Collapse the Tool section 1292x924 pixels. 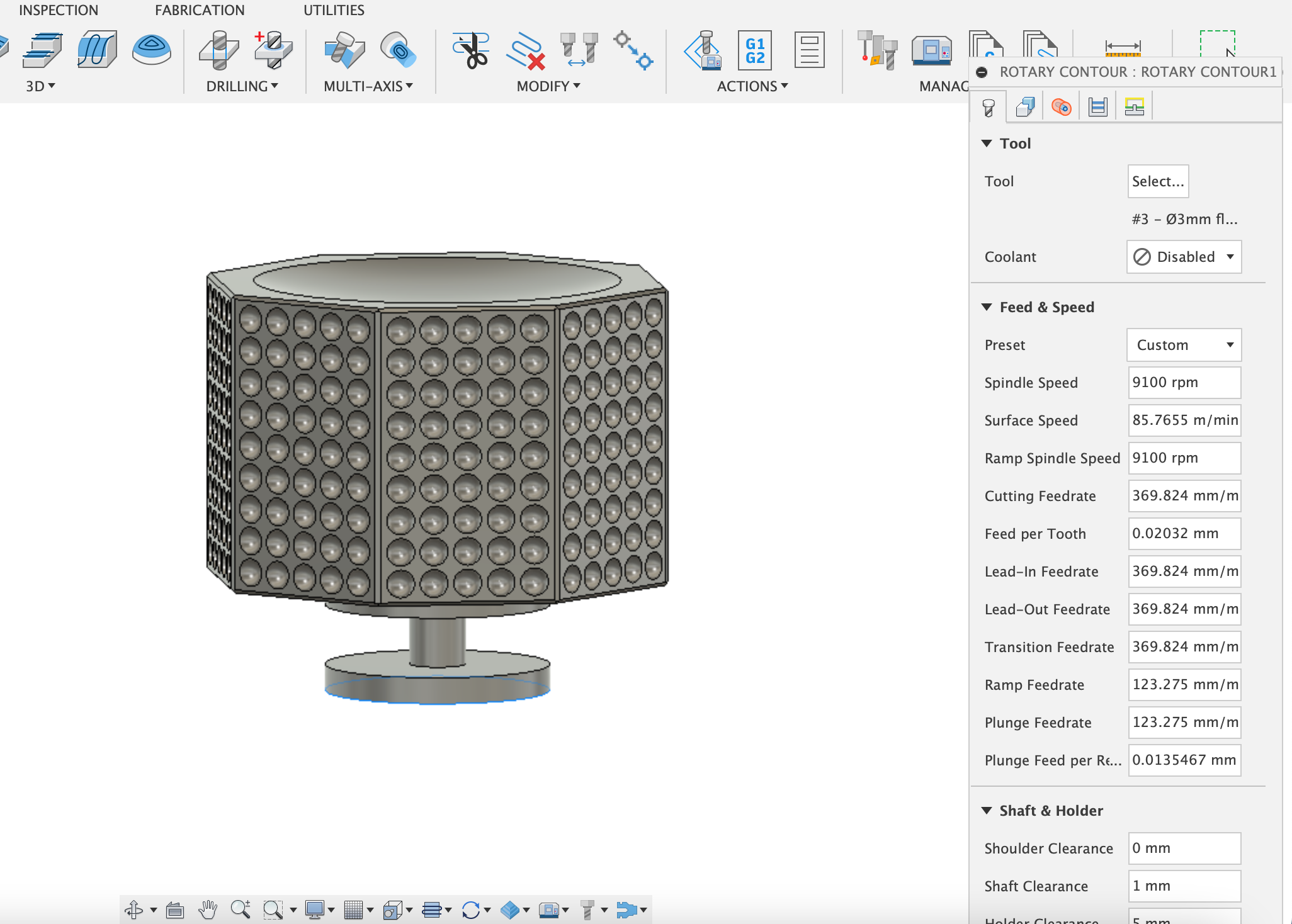tap(987, 144)
